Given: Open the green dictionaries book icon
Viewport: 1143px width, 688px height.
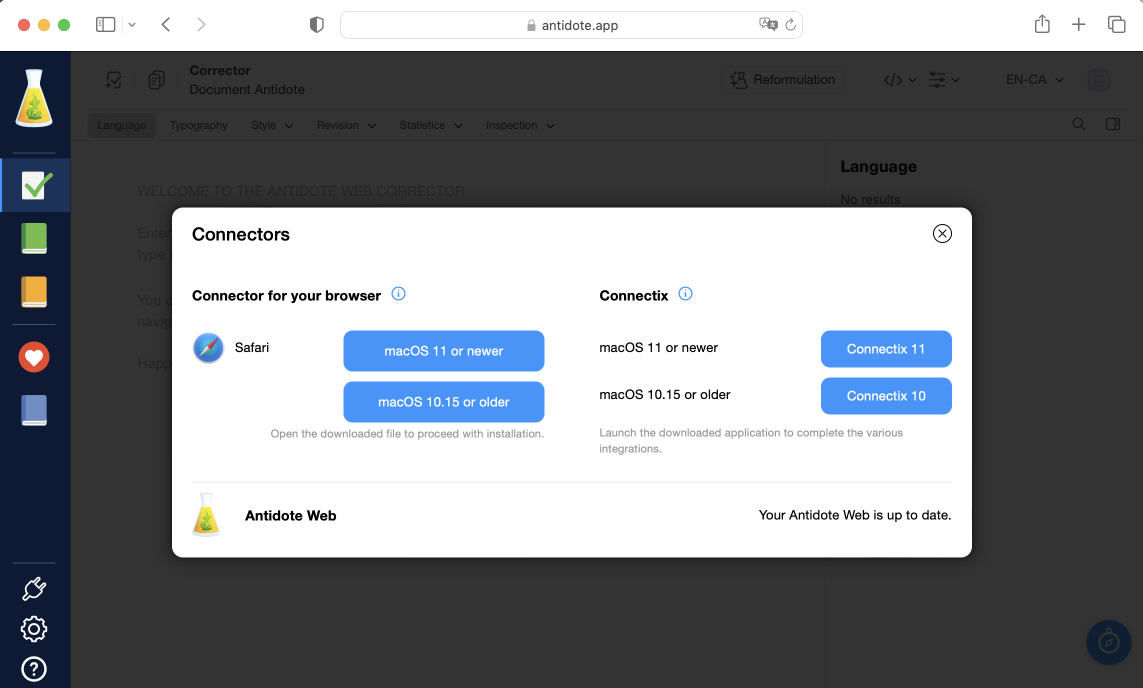Looking at the screenshot, I should point(35,238).
